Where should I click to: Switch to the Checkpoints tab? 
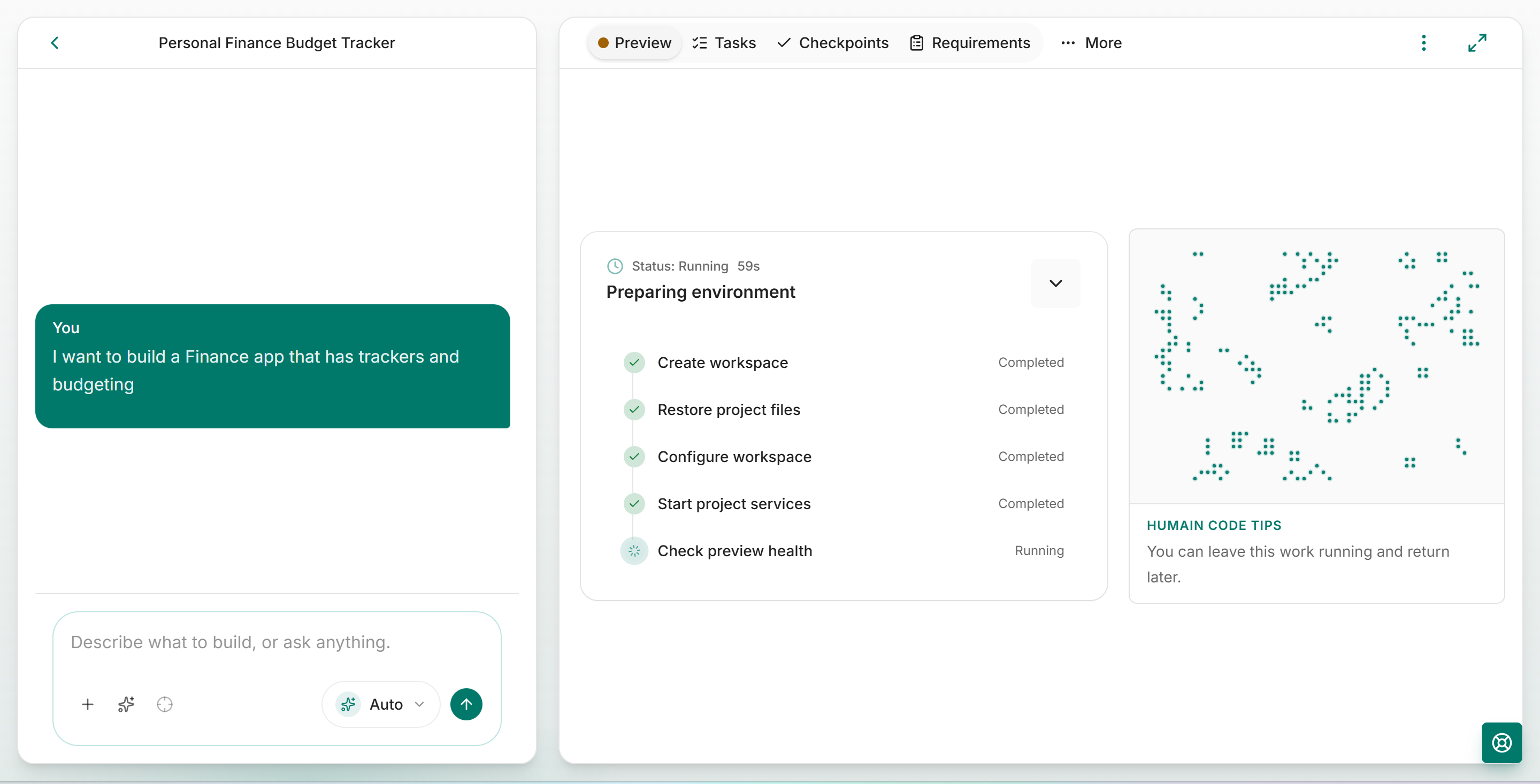(x=833, y=43)
